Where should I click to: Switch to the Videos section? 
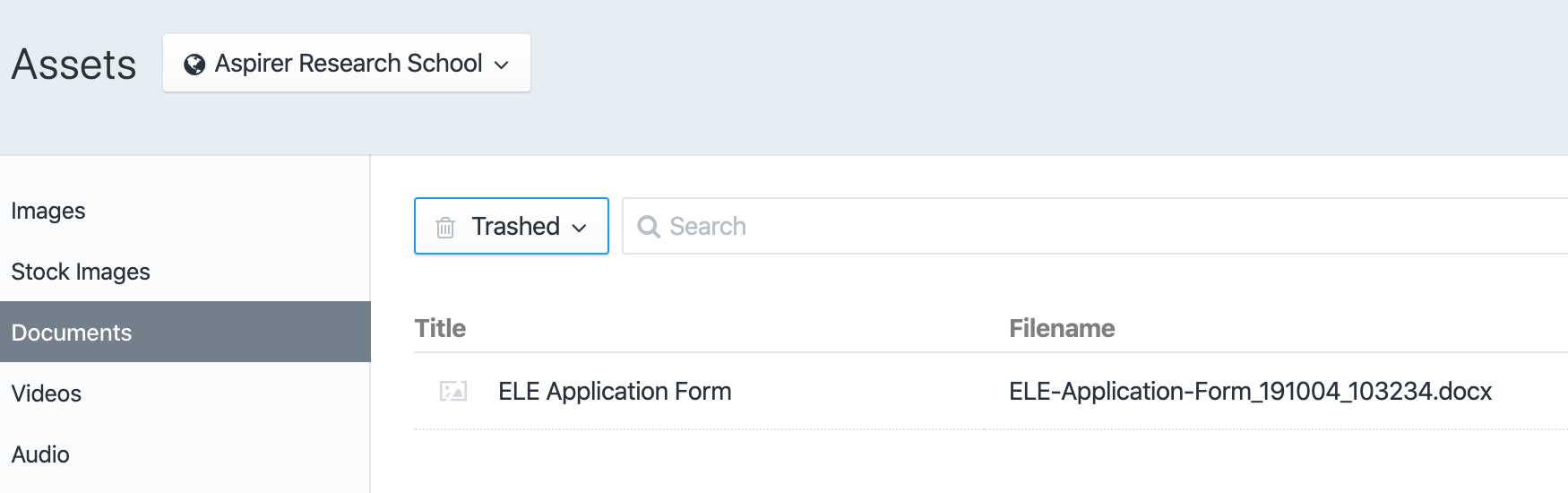[47, 394]
